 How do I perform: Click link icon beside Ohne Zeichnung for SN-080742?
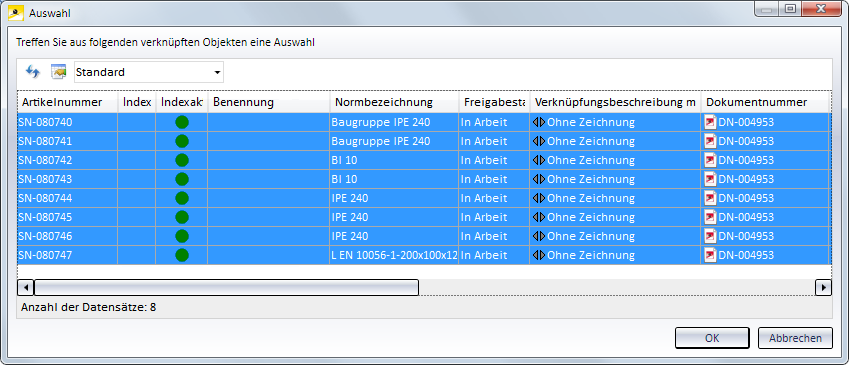point(539,160)
